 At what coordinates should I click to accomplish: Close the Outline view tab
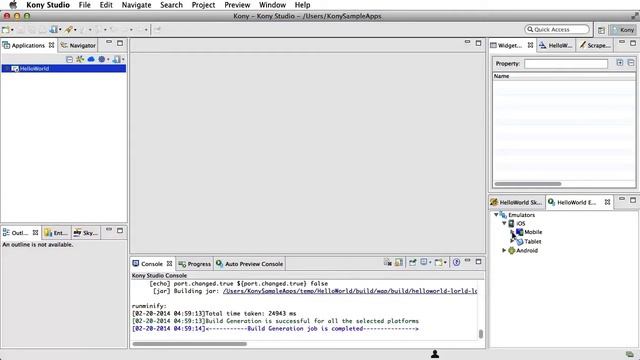coord(36,233)
